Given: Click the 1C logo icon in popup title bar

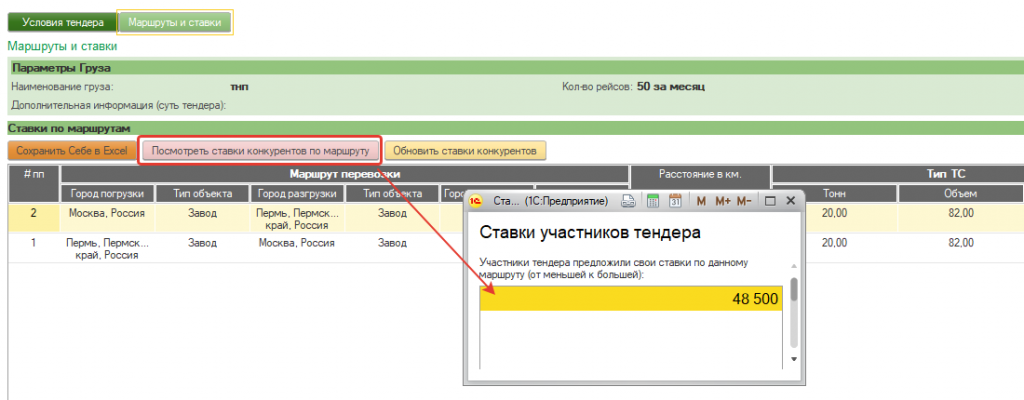Looking at the screenshot, I should [477, 201].
